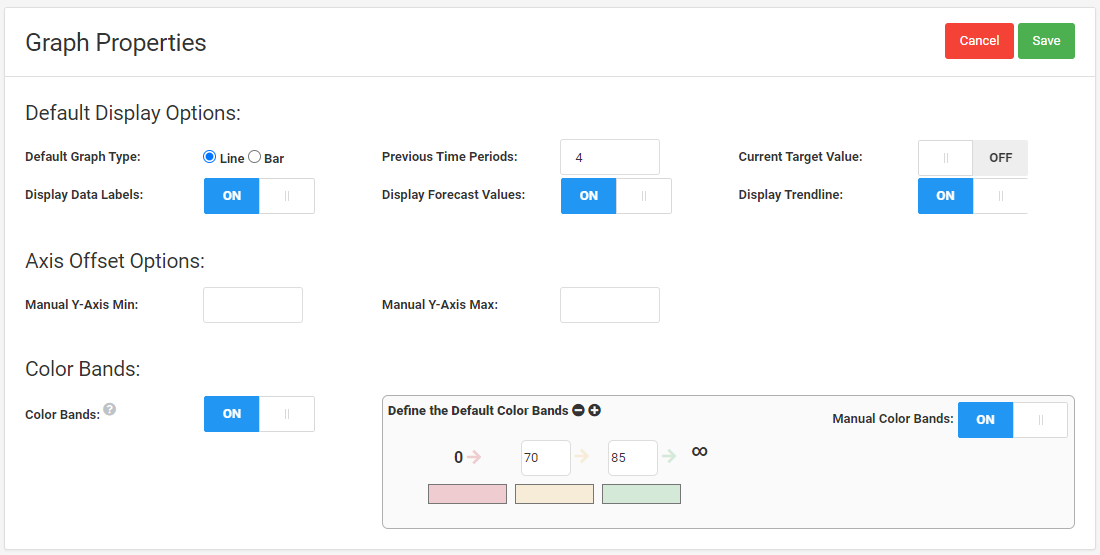
Task: Select the Line graph type radio
Action: click(x=209, y=157)
